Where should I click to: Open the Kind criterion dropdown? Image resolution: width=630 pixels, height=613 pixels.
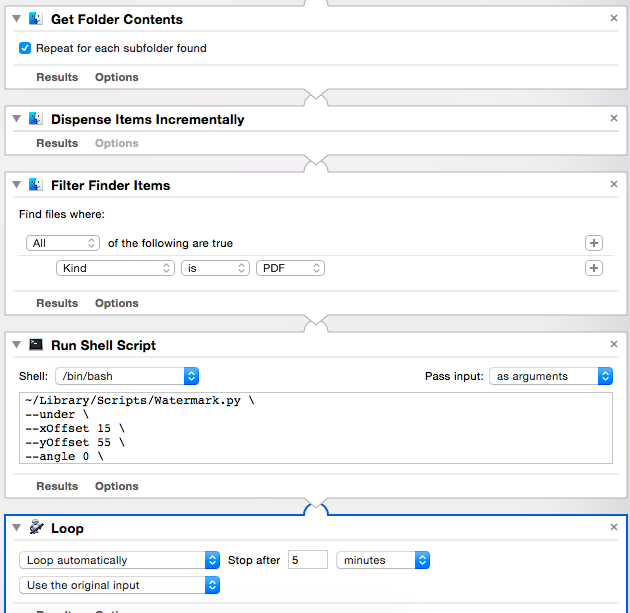pos(116,268)
